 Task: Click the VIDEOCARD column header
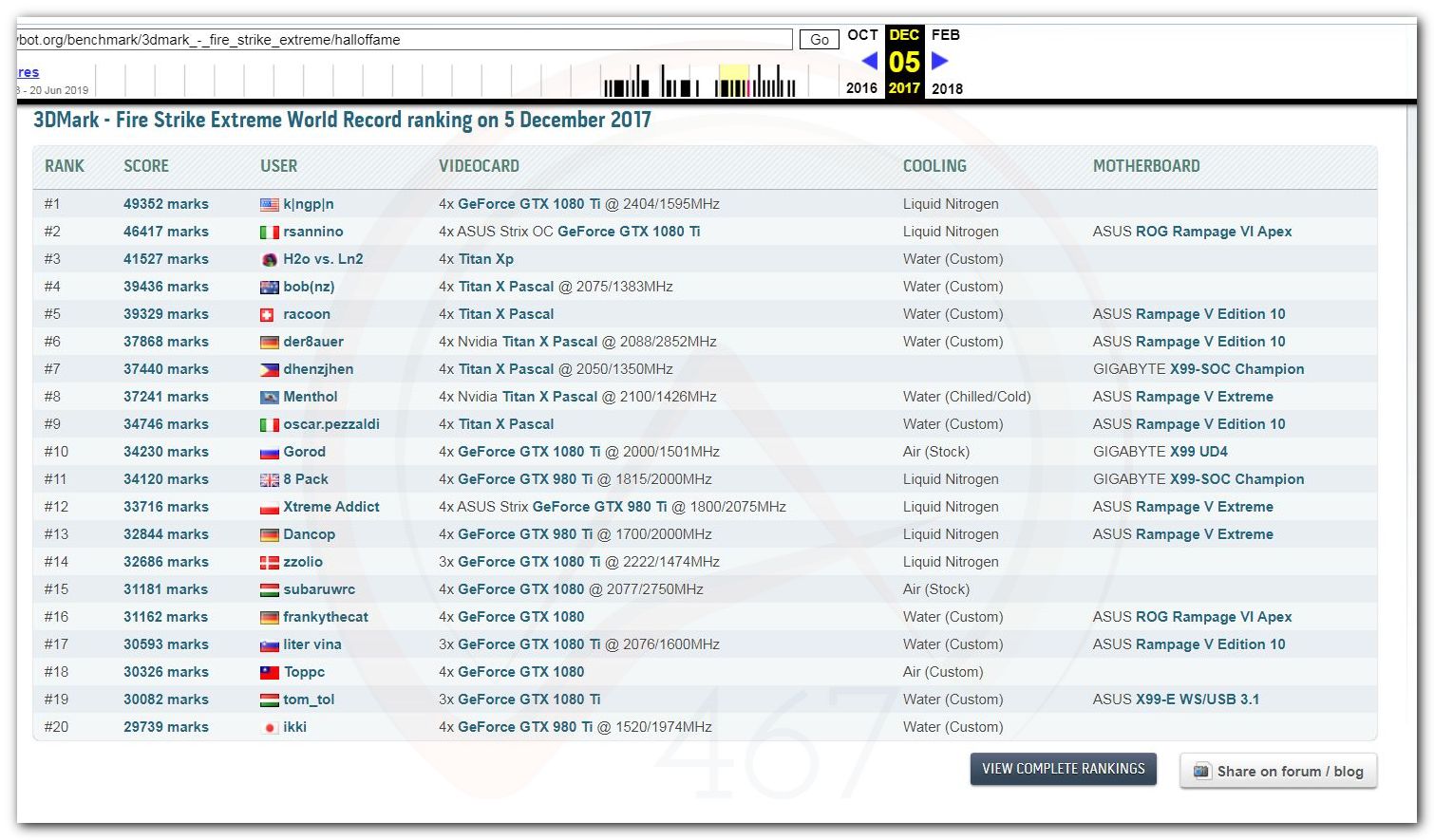coord(479,166)
